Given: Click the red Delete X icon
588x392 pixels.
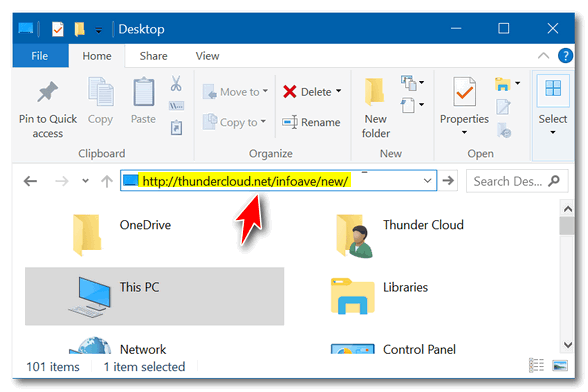Looking at the screenshot, I should (x=290, y=92).
